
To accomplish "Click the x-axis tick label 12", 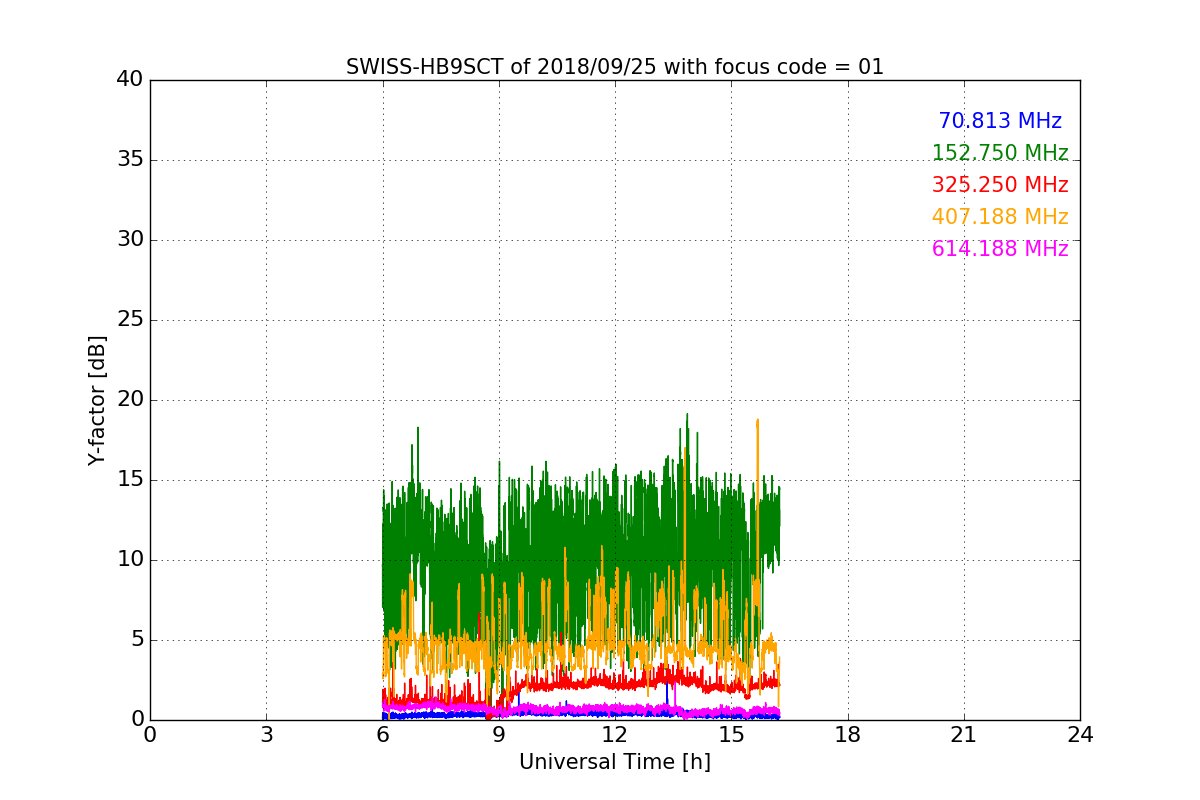I will point(615,735).
